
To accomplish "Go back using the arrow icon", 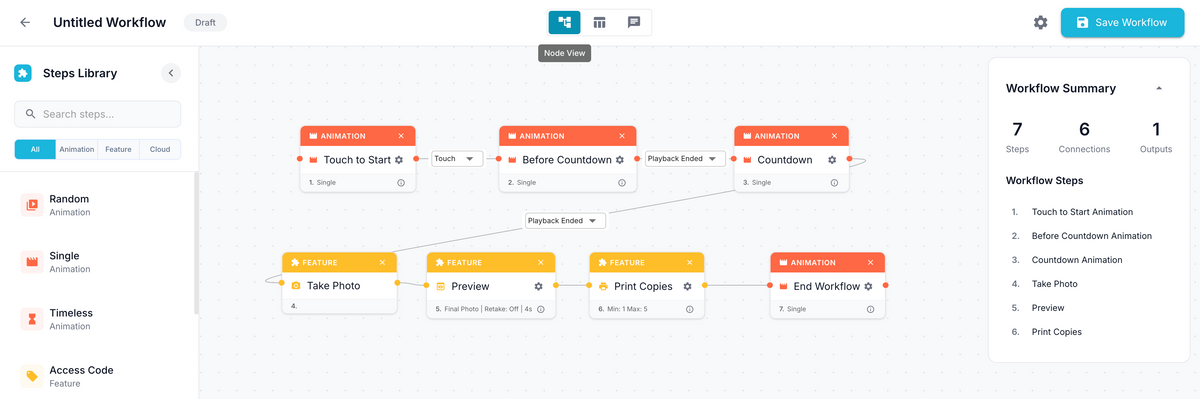I will (25, 22).
